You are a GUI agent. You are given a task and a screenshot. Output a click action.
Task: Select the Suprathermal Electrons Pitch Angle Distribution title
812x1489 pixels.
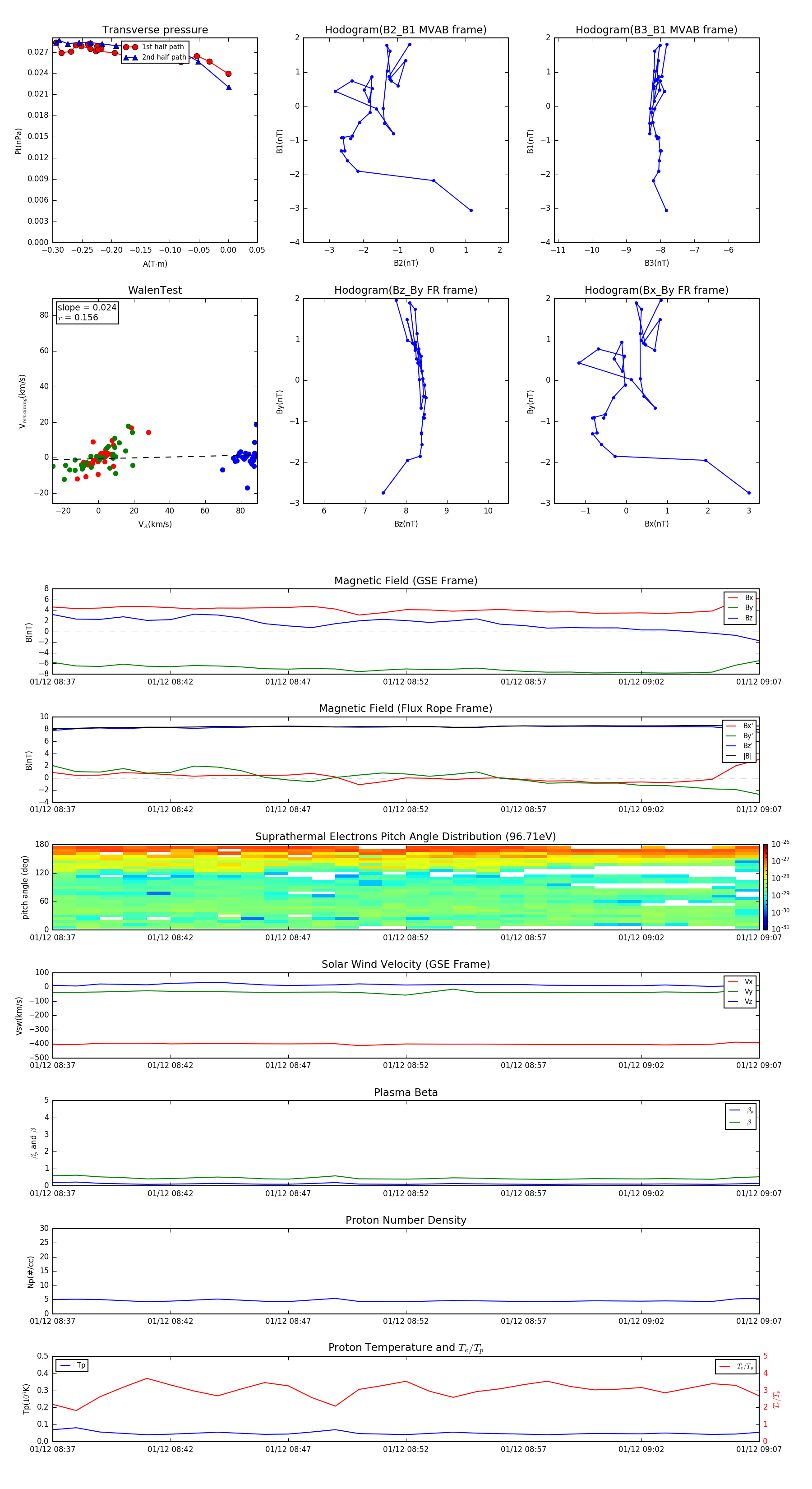[x=406, y=837]
